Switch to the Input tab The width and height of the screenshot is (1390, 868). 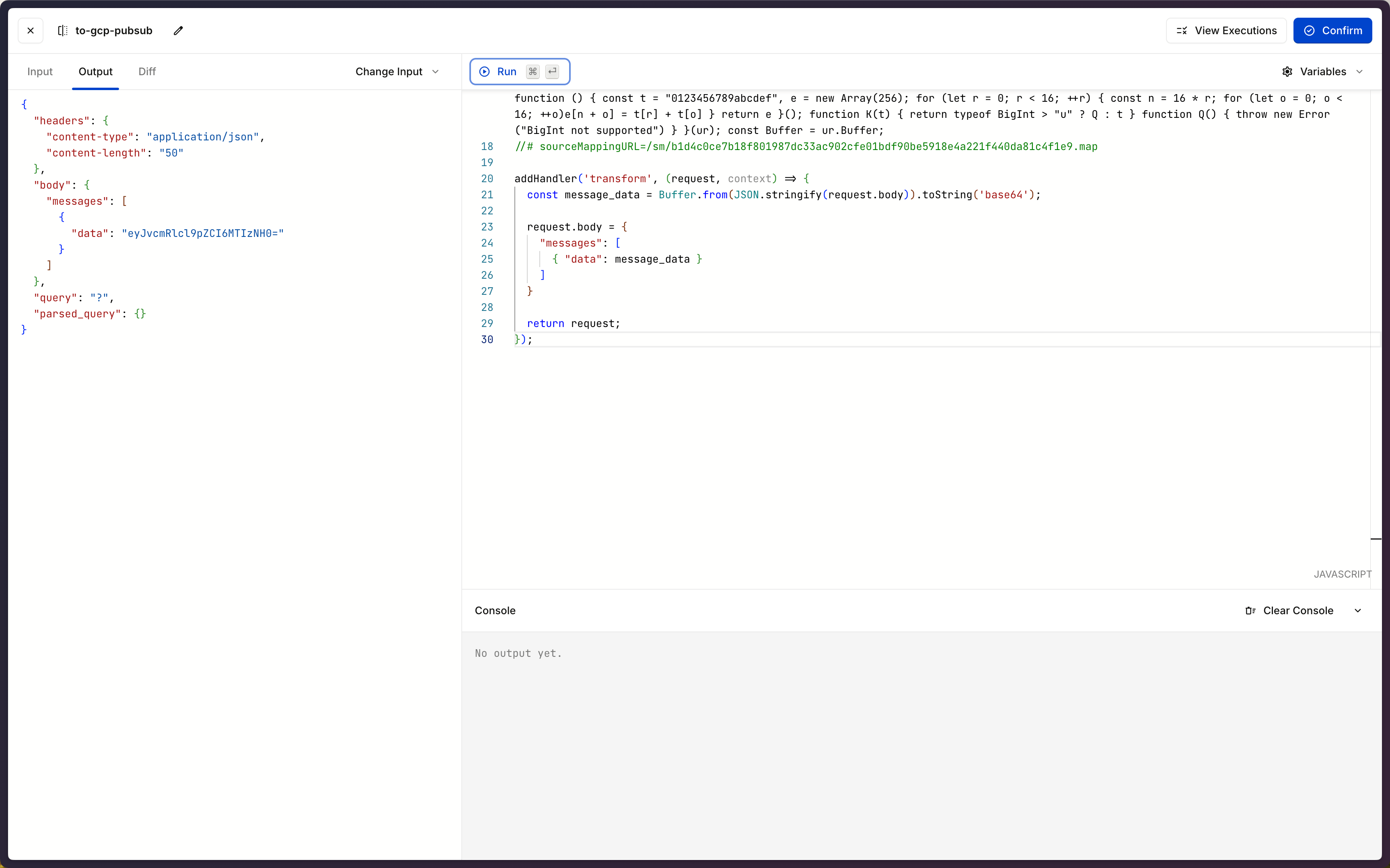(39, 72)
